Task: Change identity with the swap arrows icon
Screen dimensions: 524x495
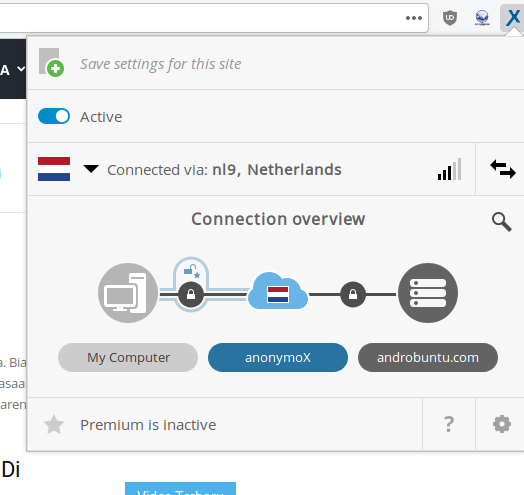Action: click(x=503, y=169)
